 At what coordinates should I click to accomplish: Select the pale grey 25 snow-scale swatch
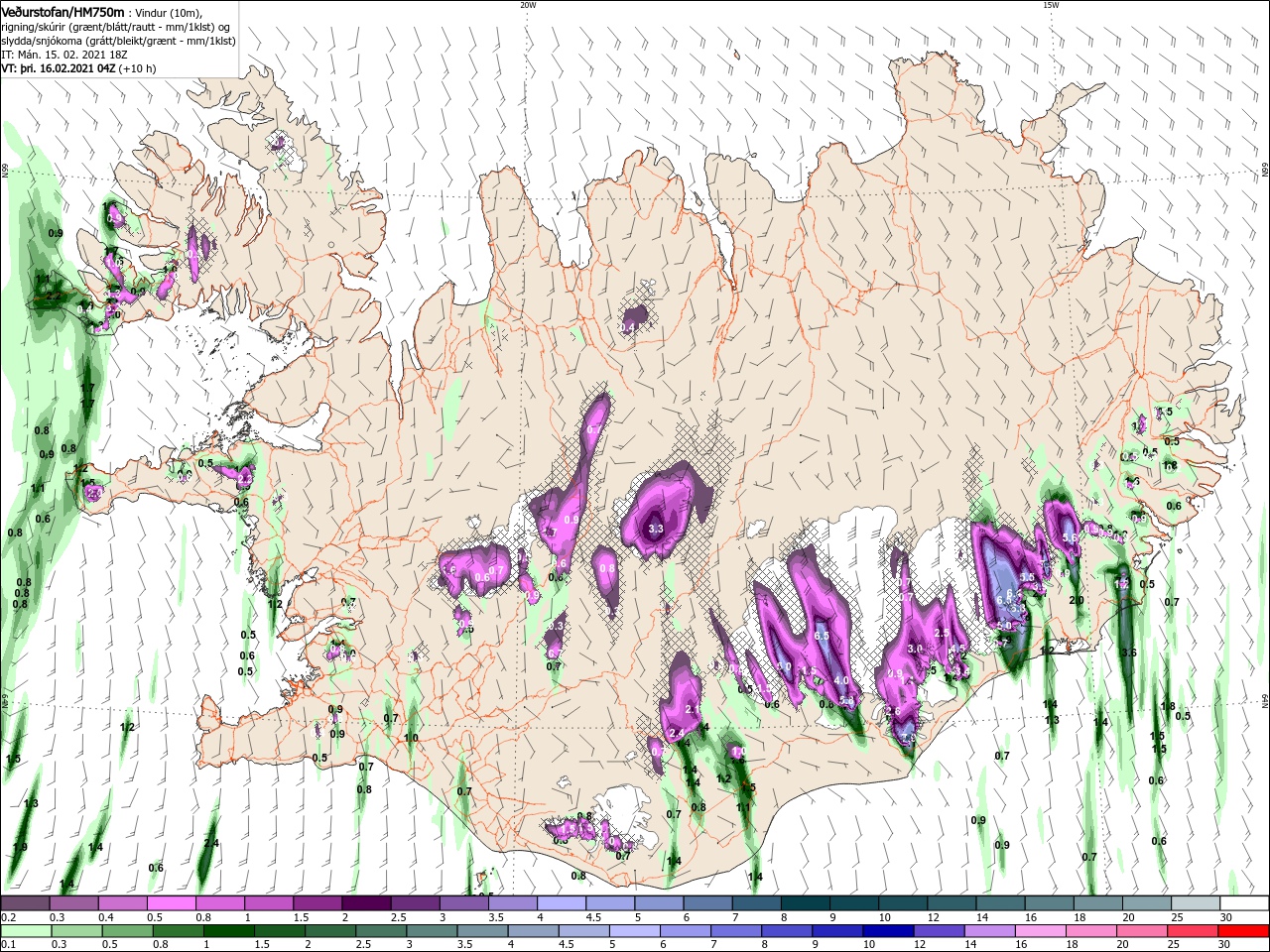[x=1195, y=902]
